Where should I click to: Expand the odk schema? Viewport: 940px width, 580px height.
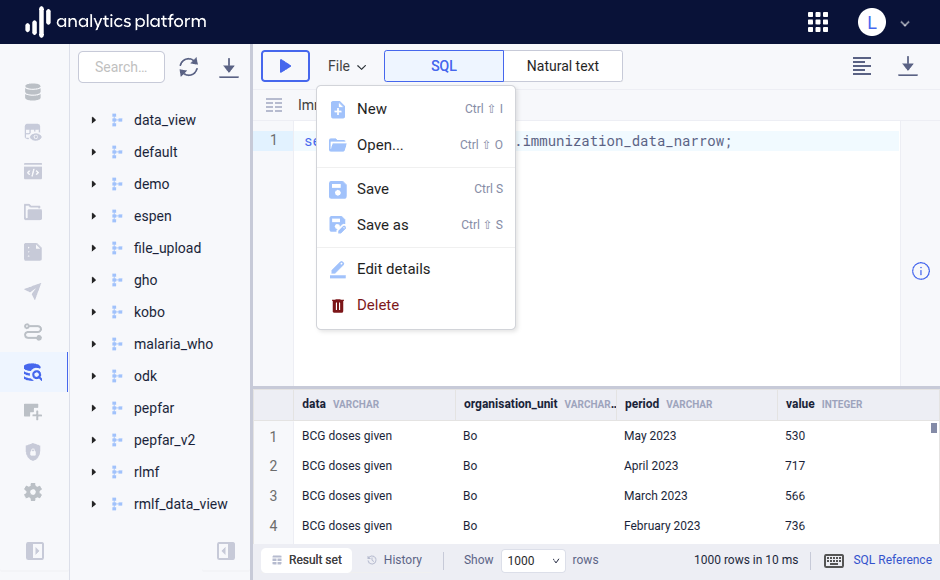pos(94,376)
